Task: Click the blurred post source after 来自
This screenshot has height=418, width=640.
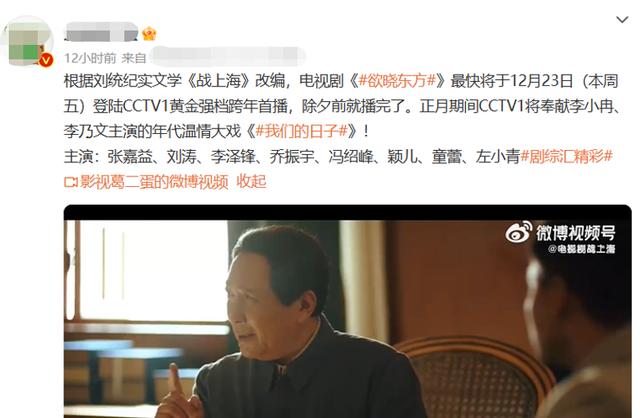Action: pyautogui.click(x=228, y=57)
